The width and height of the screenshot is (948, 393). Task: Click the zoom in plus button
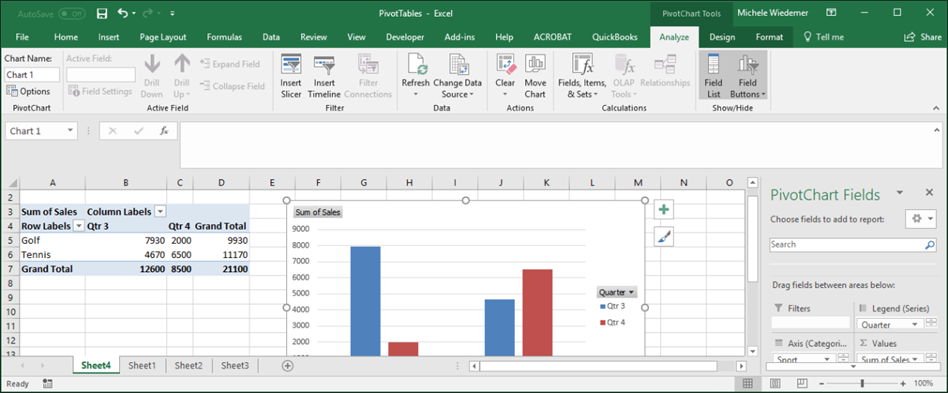pyautogui.click(x=903, y=383)
